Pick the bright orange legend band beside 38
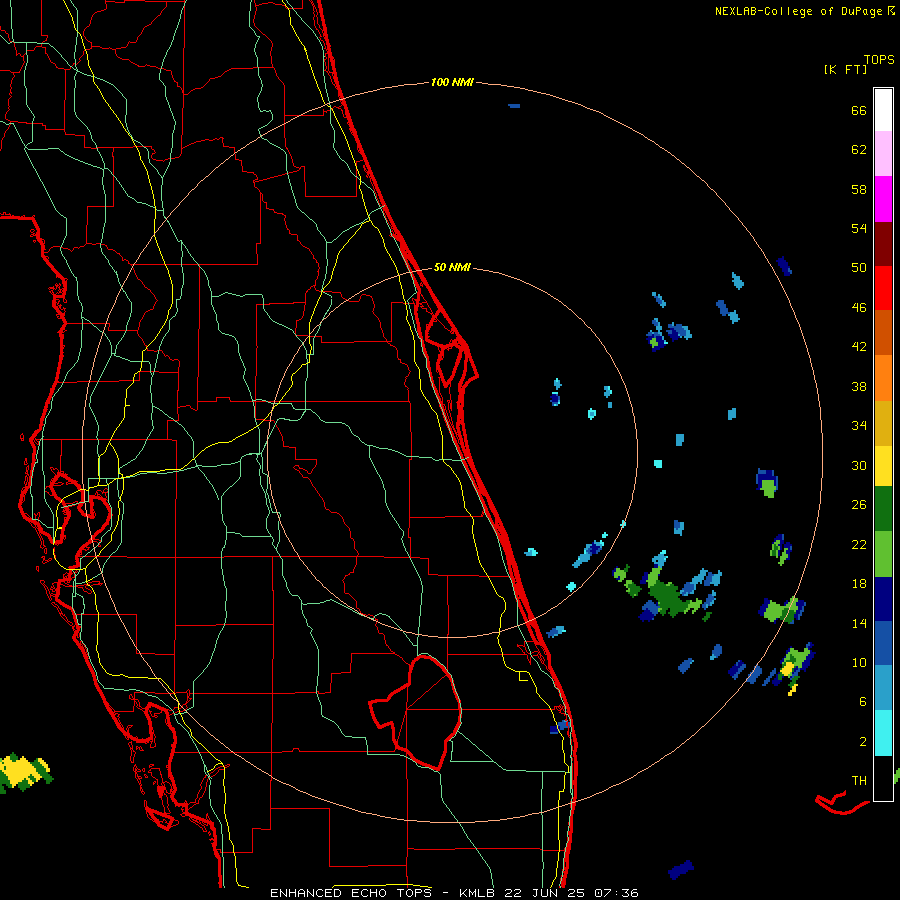 (x=883, y=378)
